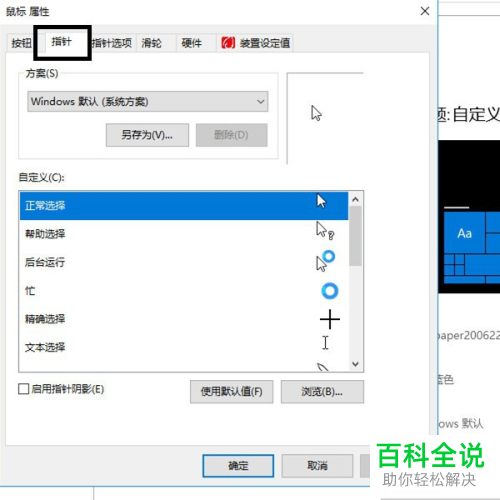Click the 使用默认值(F) button
Screen dimensions: 500x500
[232, 392]
